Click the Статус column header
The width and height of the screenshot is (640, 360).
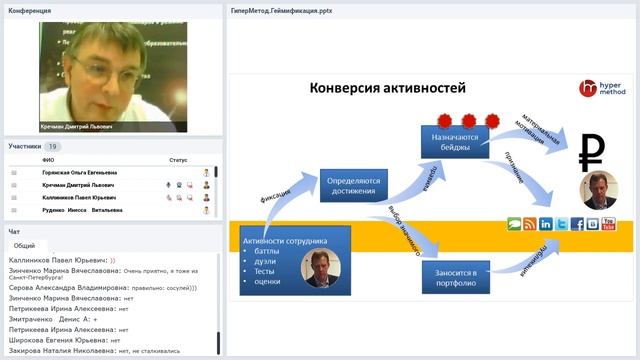click(178, 160)
